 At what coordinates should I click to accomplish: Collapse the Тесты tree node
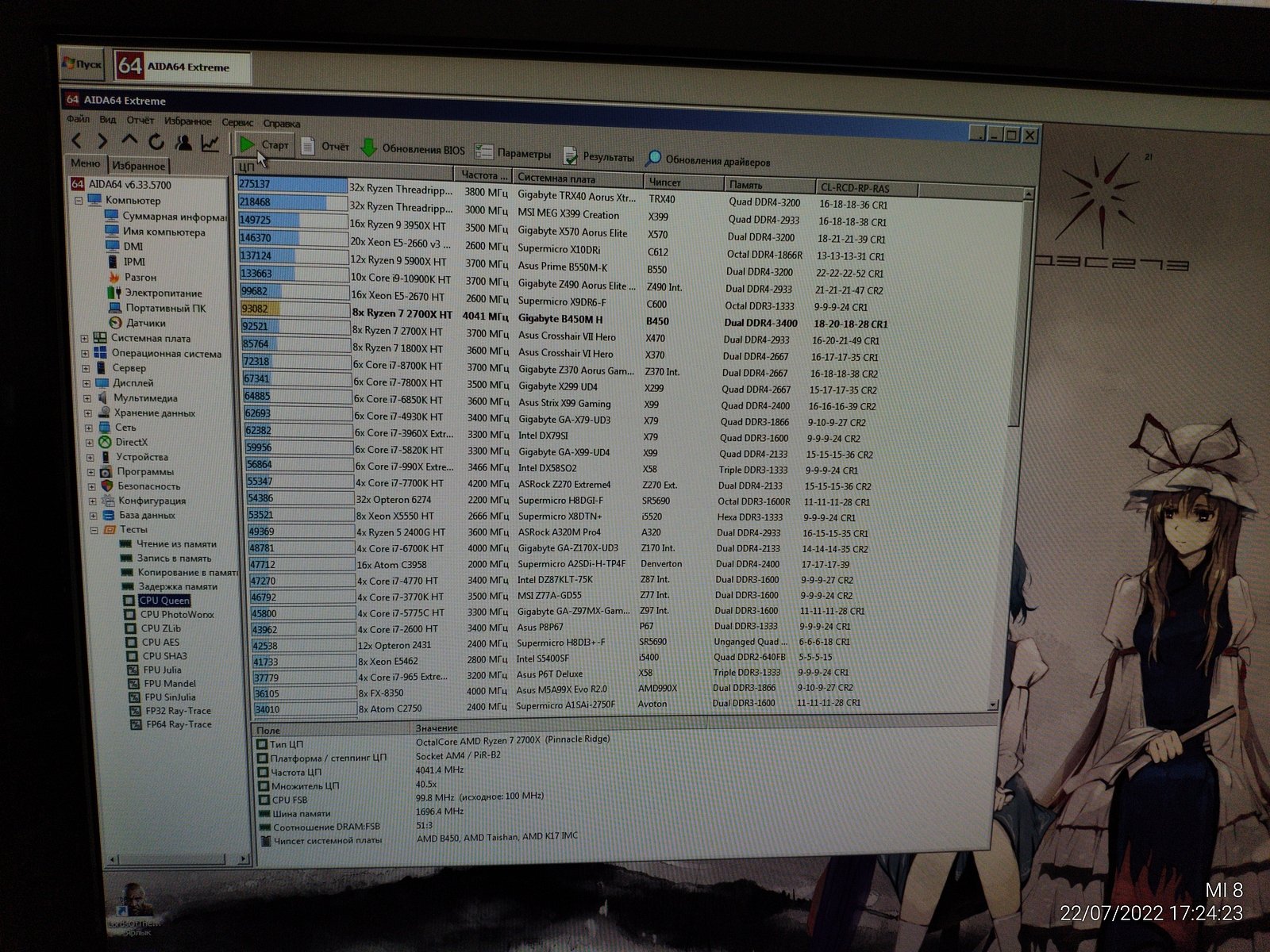[x=94, y=530]
